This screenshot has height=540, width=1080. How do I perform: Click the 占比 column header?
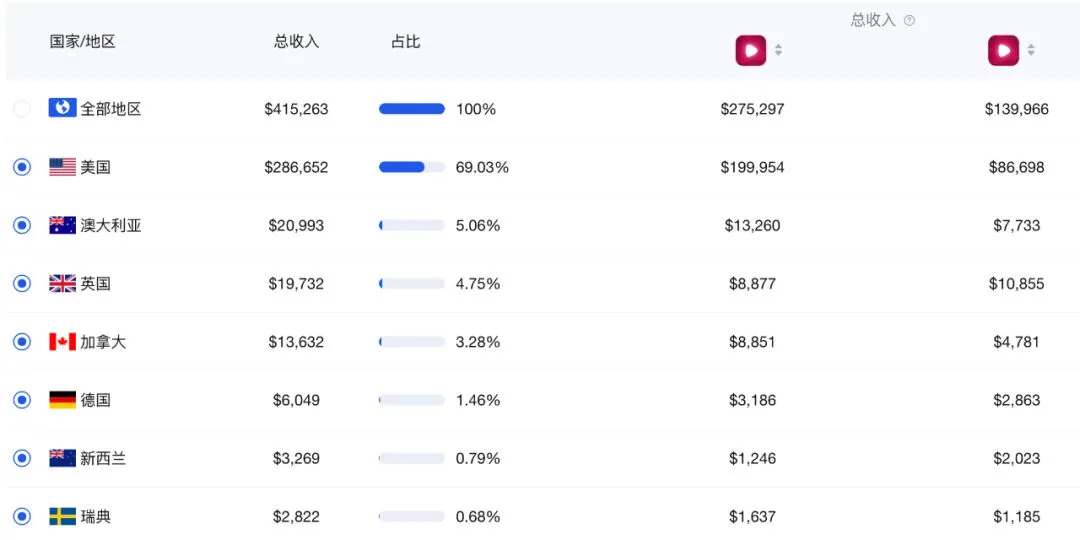pos(405,42)
